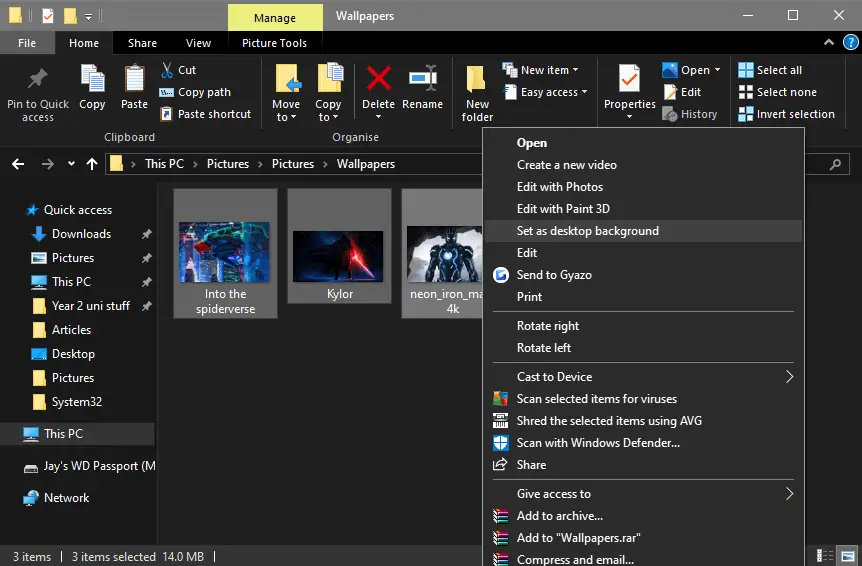Select Desktop in the navigation pane
Image resolution: width=862 pixels, height=566 pixels.
(x=63, y=354)
